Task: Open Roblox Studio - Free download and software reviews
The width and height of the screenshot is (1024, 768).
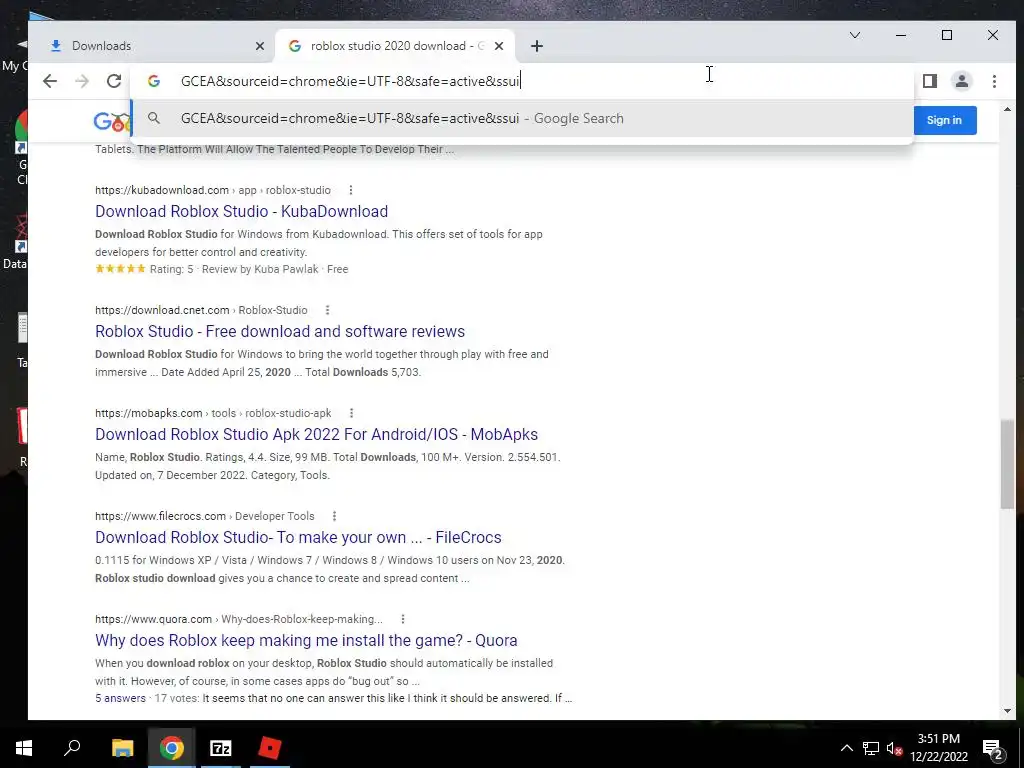Action: (280, 332)
